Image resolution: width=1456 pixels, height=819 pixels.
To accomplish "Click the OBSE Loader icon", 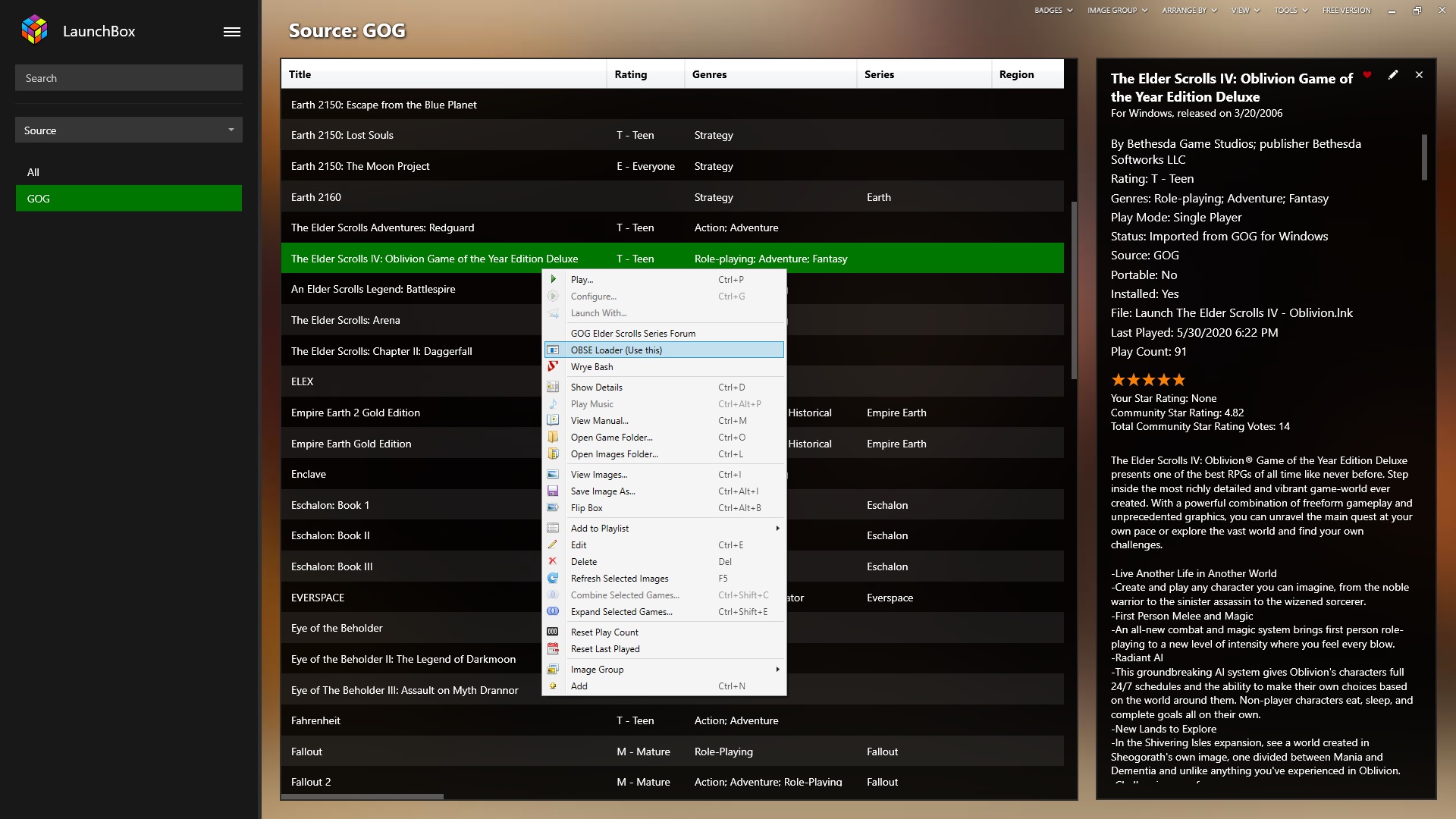I will tap(553, 350).
